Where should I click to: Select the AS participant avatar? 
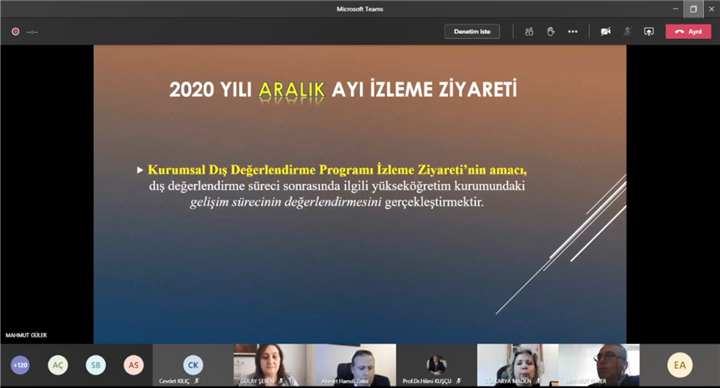pos(133,365)
